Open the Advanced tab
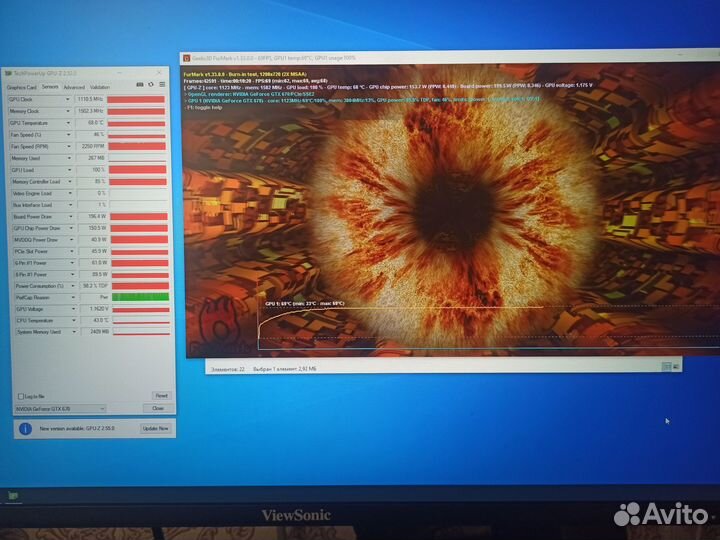This screenshot has width=720, height=540. coord(74,87)
